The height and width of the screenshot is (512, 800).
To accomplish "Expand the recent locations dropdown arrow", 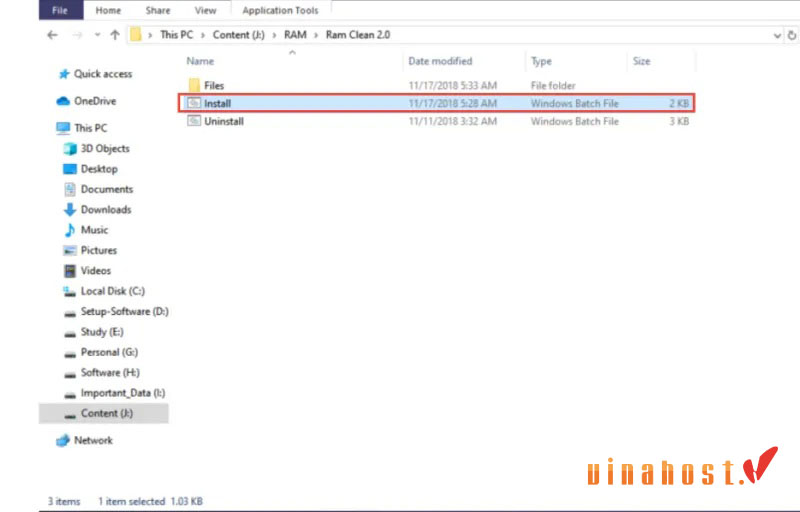I will [x=97, y=35].
